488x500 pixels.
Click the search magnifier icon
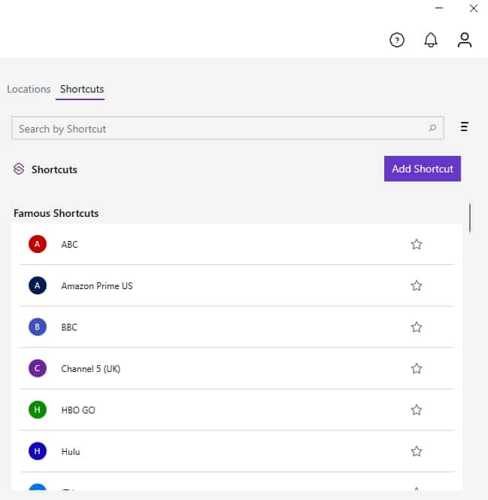tap(432, 128)
